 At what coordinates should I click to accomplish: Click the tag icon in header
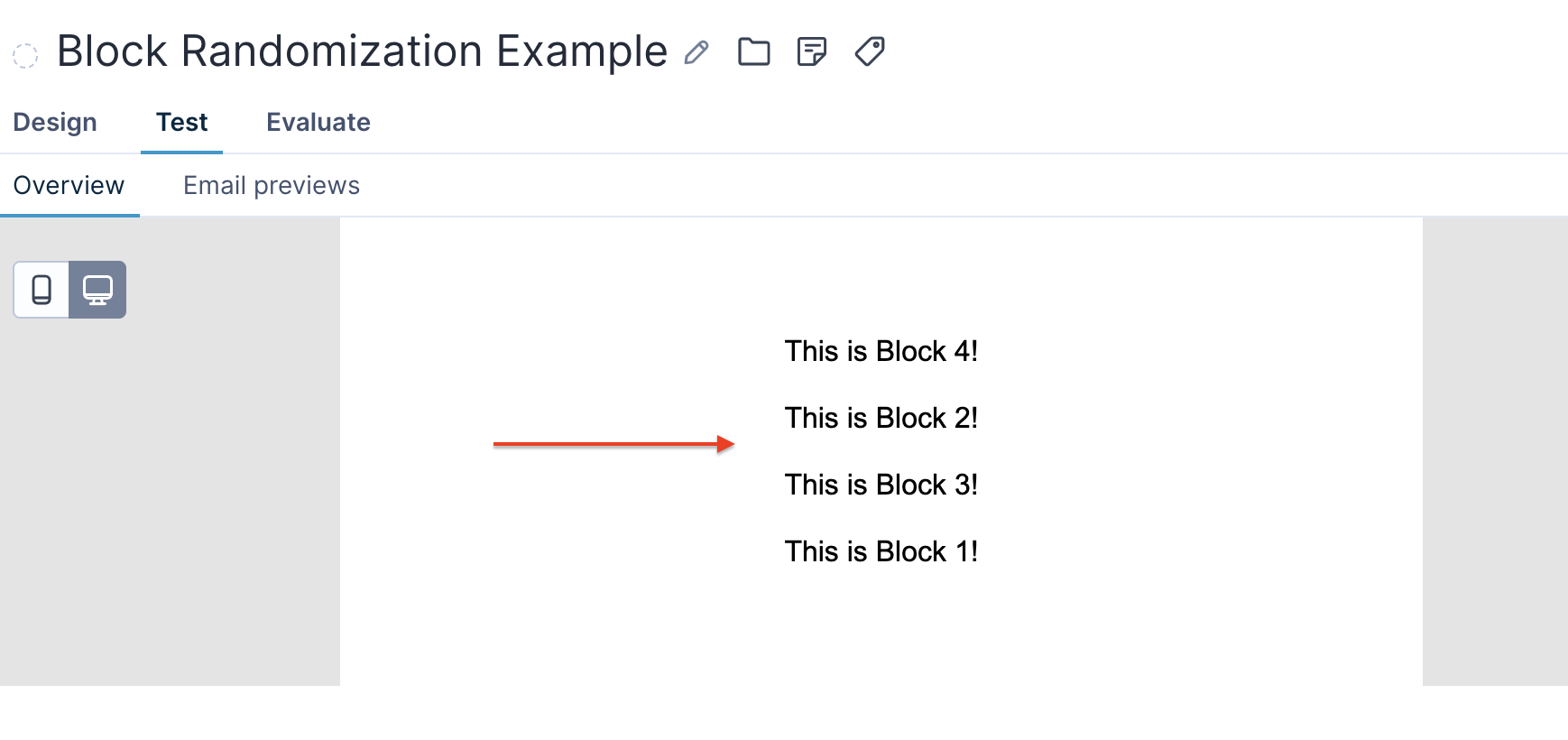pos(870,51)
